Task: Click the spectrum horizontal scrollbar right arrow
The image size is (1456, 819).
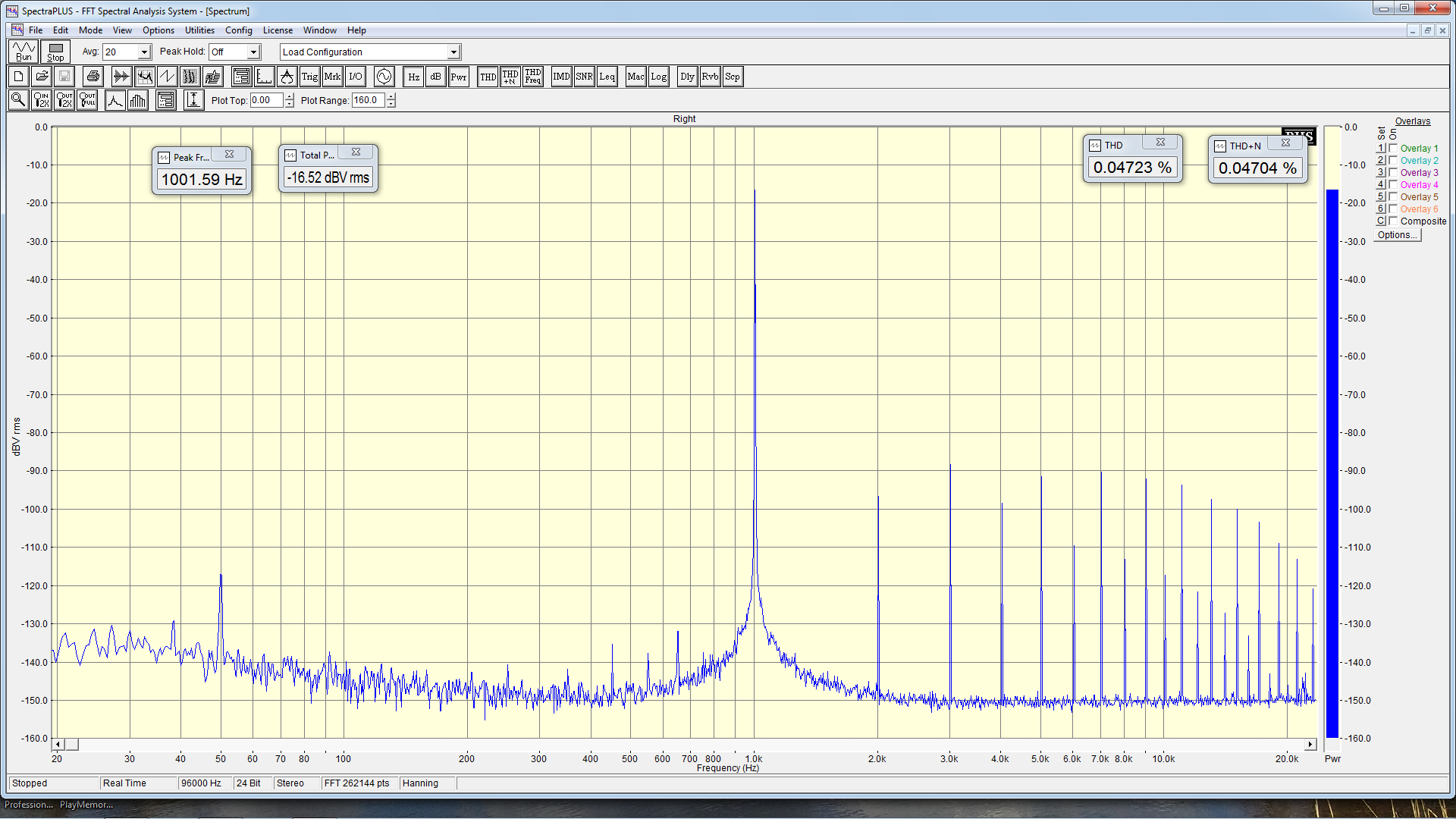Action: pos(1310,745)
